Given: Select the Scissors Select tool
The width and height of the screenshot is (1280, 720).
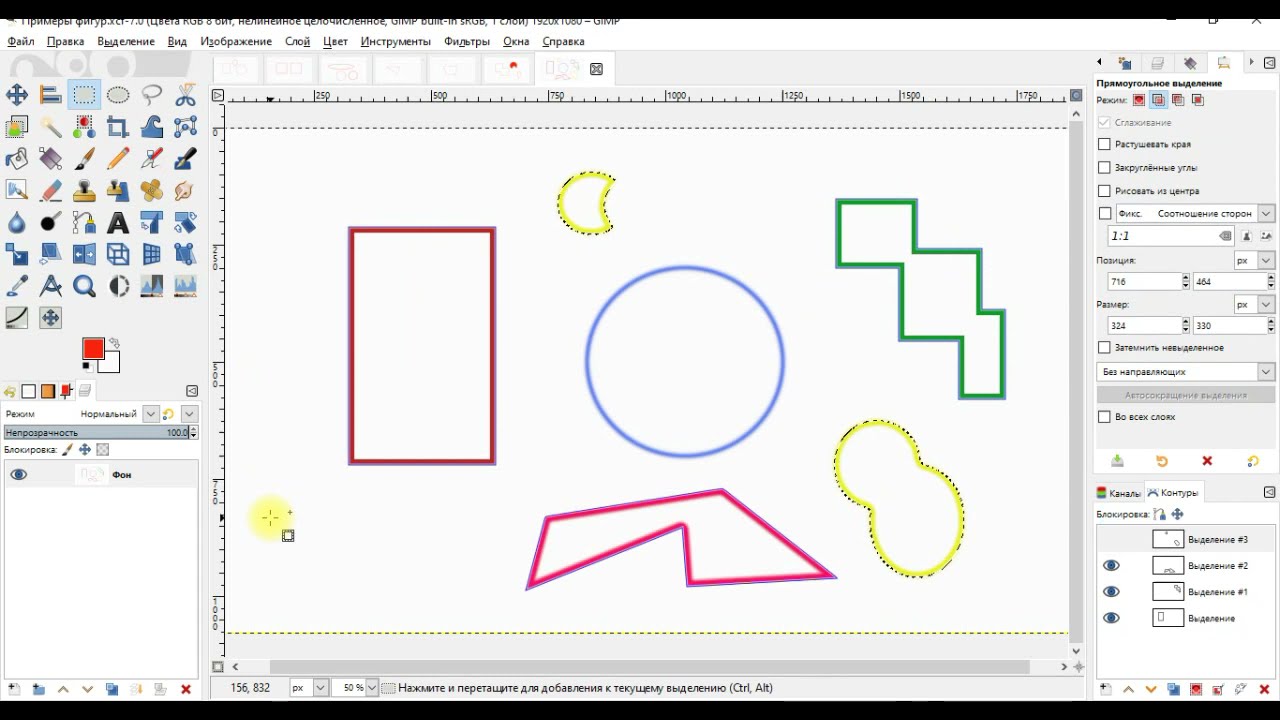Looking at the screenshot, I should [185, 95].
